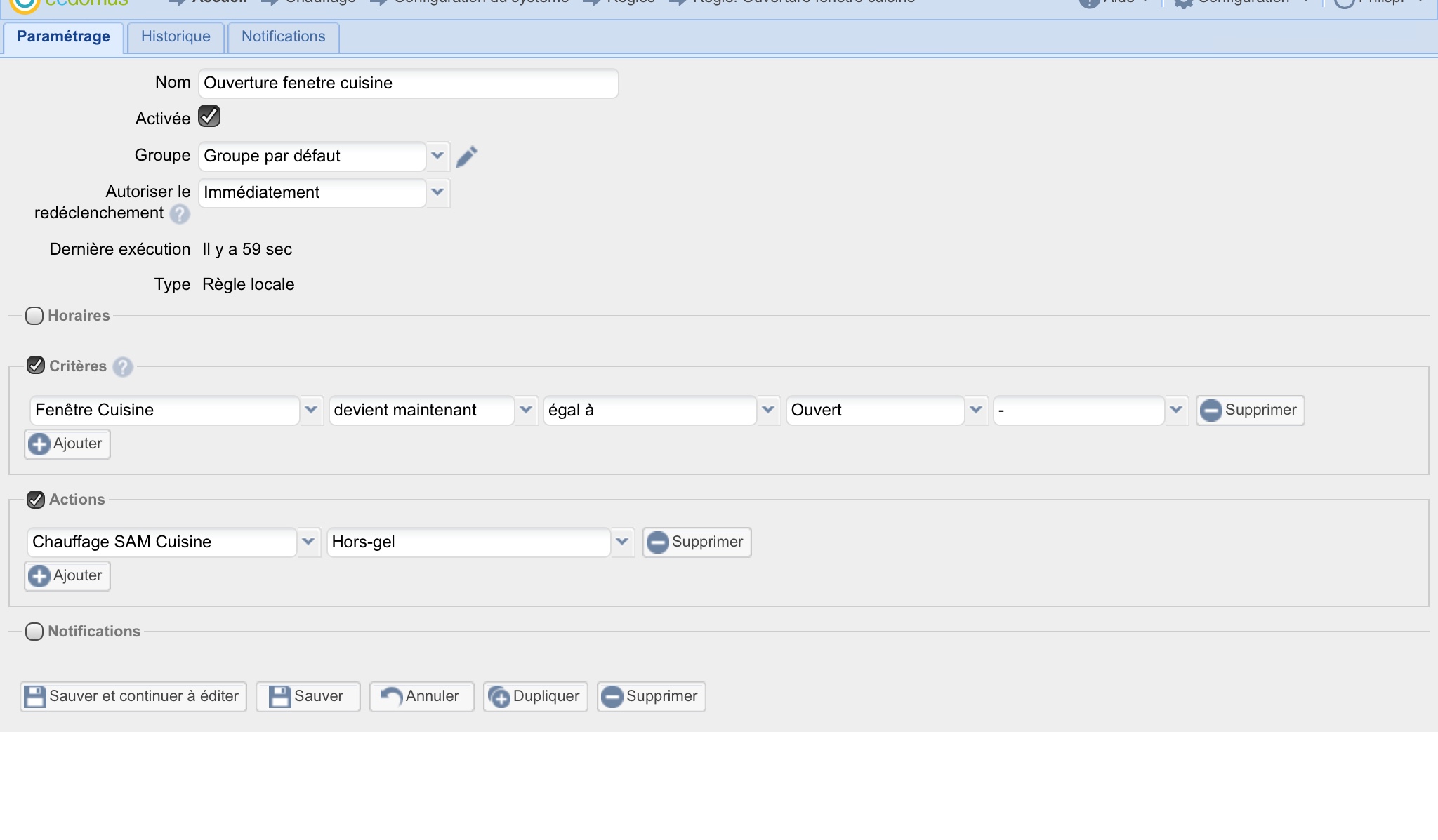Click the Annuler button
This screenshot has width=1438, height=840.
tap(421, 697)
